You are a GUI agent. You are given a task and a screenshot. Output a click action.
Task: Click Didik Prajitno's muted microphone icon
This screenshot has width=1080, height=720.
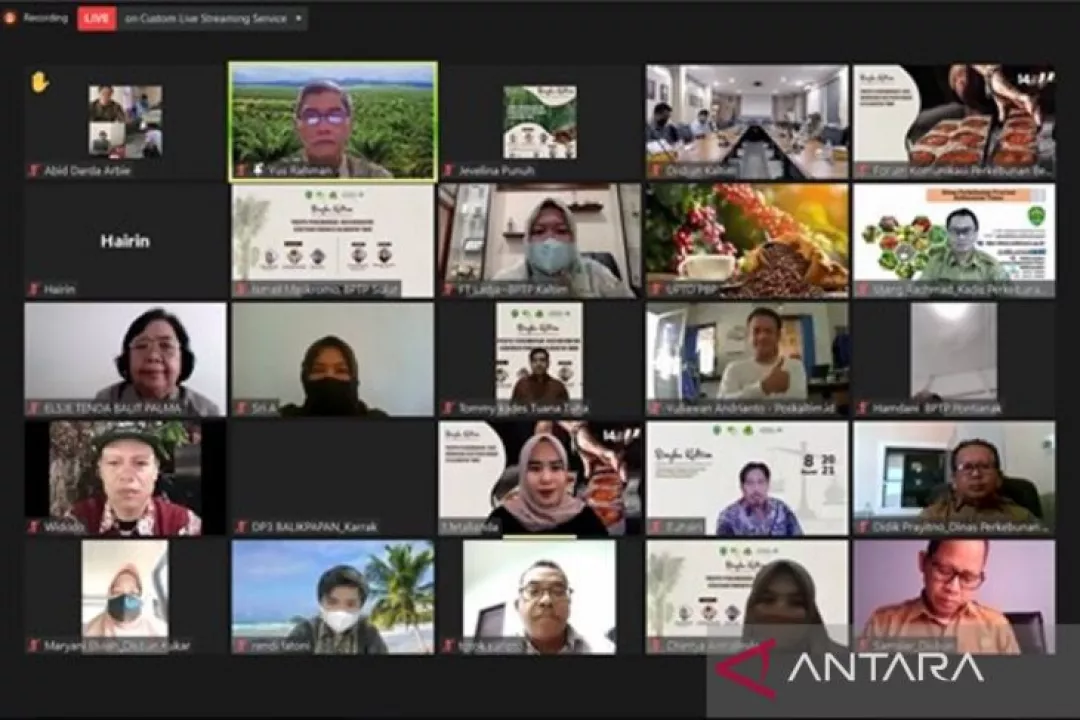[x=863, y=527]
